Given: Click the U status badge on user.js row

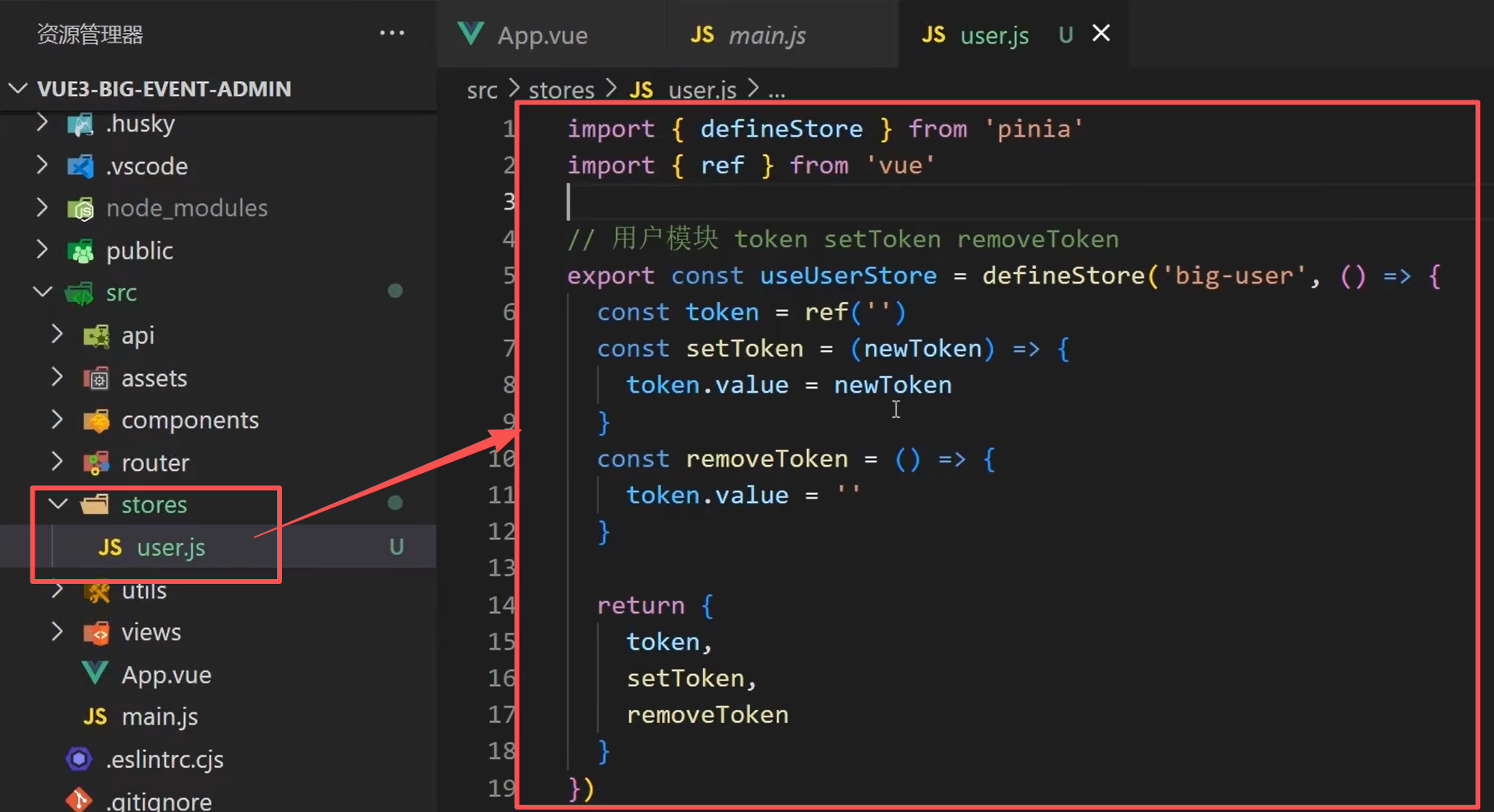Looking at the screenshot, I should pyautogui.click(x=396, y=547).
